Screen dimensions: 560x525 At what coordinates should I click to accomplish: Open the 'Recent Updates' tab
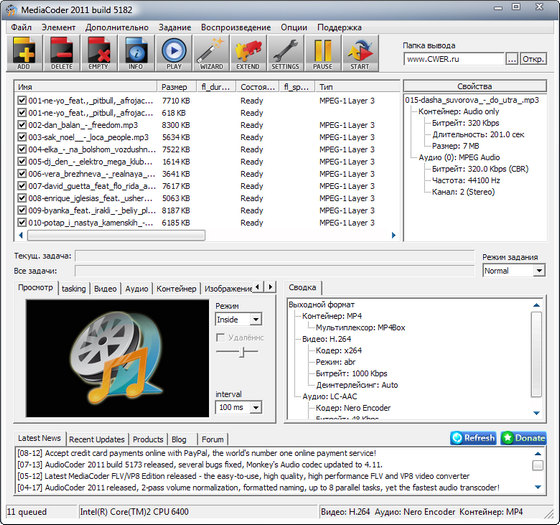point(97,439)
